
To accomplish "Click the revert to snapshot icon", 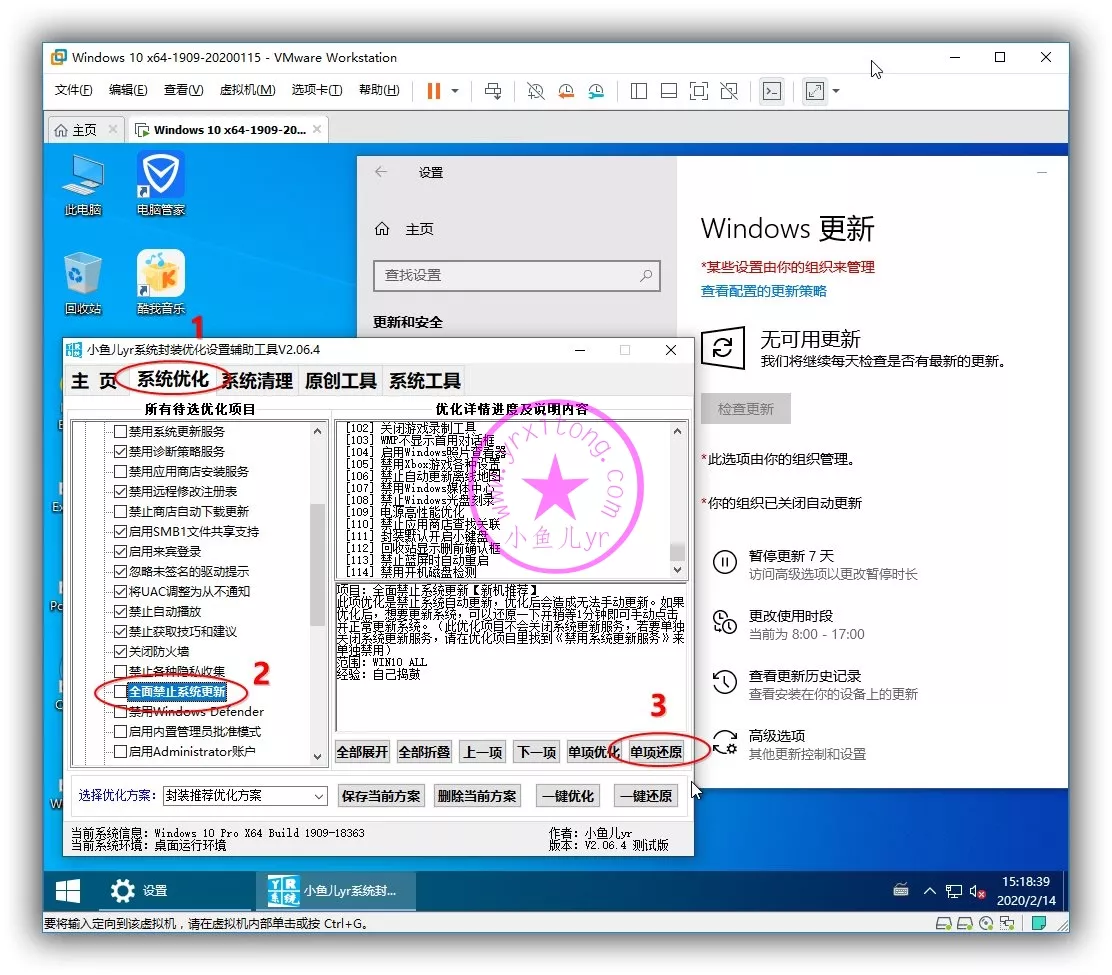I will (x=566, y=91).
